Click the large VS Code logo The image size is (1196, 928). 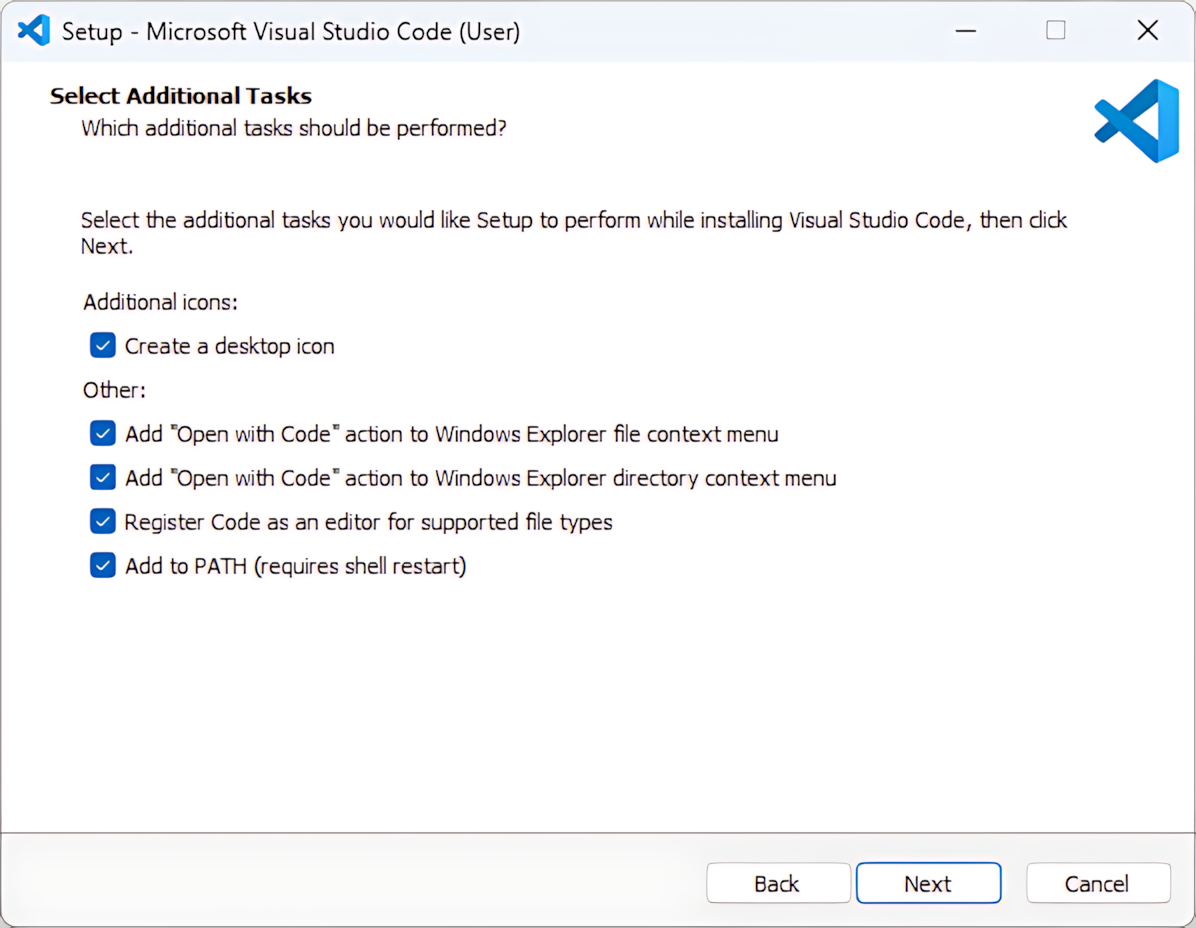tap(1137, 121)
